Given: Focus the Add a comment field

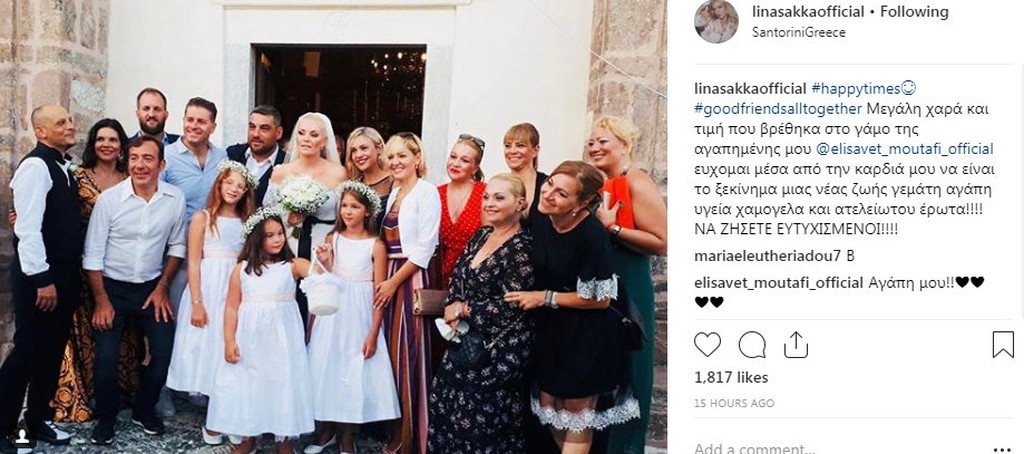Looking at the screenshot, I should click(x=836, y=449).
